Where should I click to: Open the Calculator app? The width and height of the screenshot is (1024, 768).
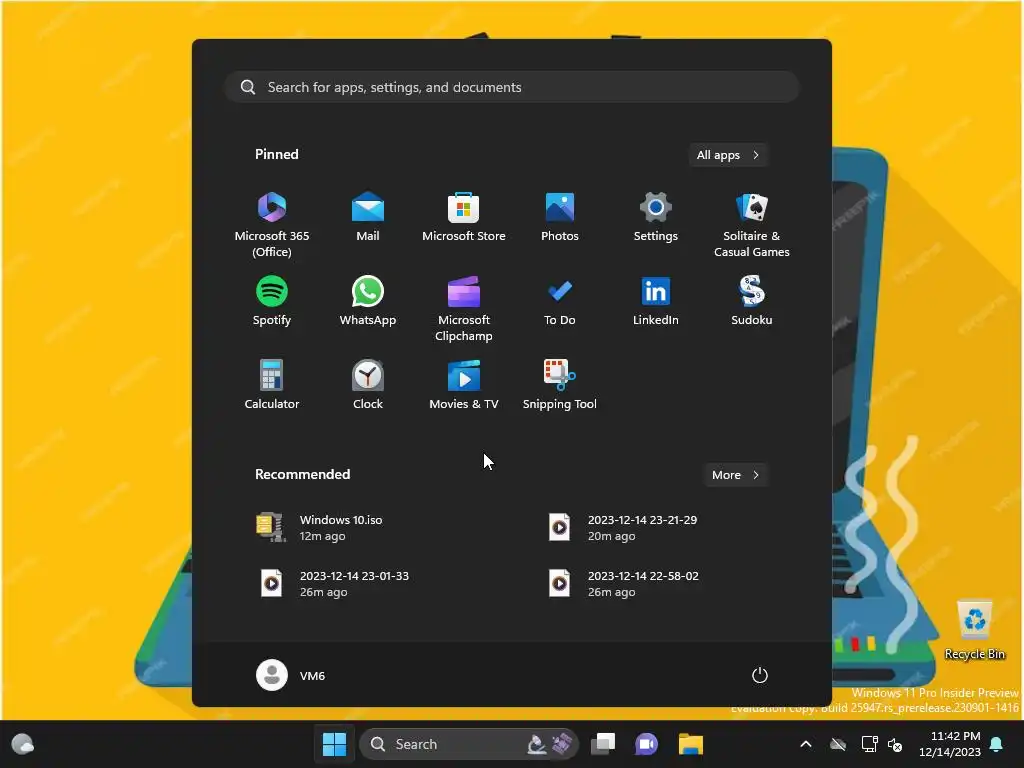[x=272, y=385]
